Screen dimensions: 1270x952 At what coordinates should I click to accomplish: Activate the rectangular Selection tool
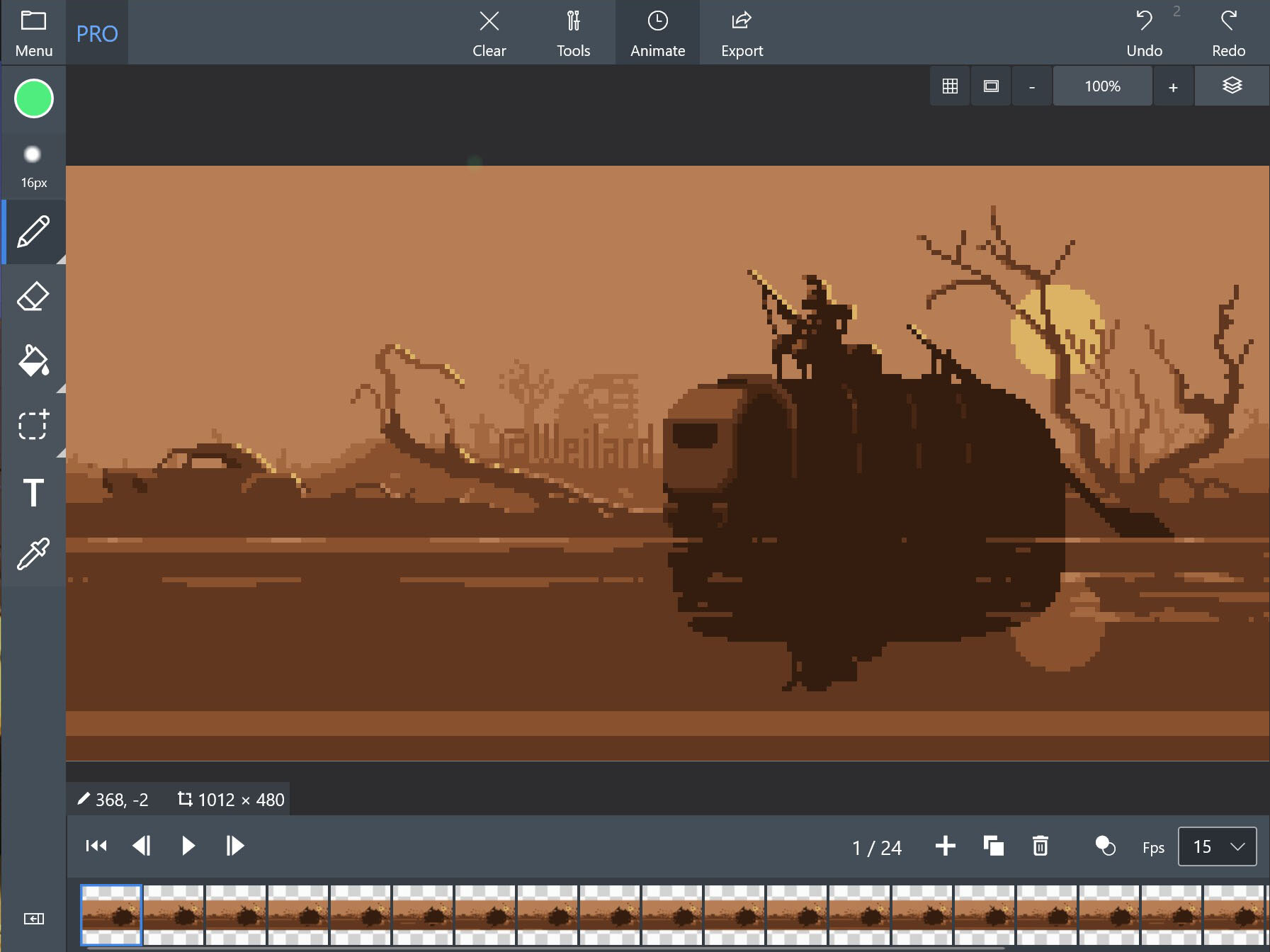33,425
